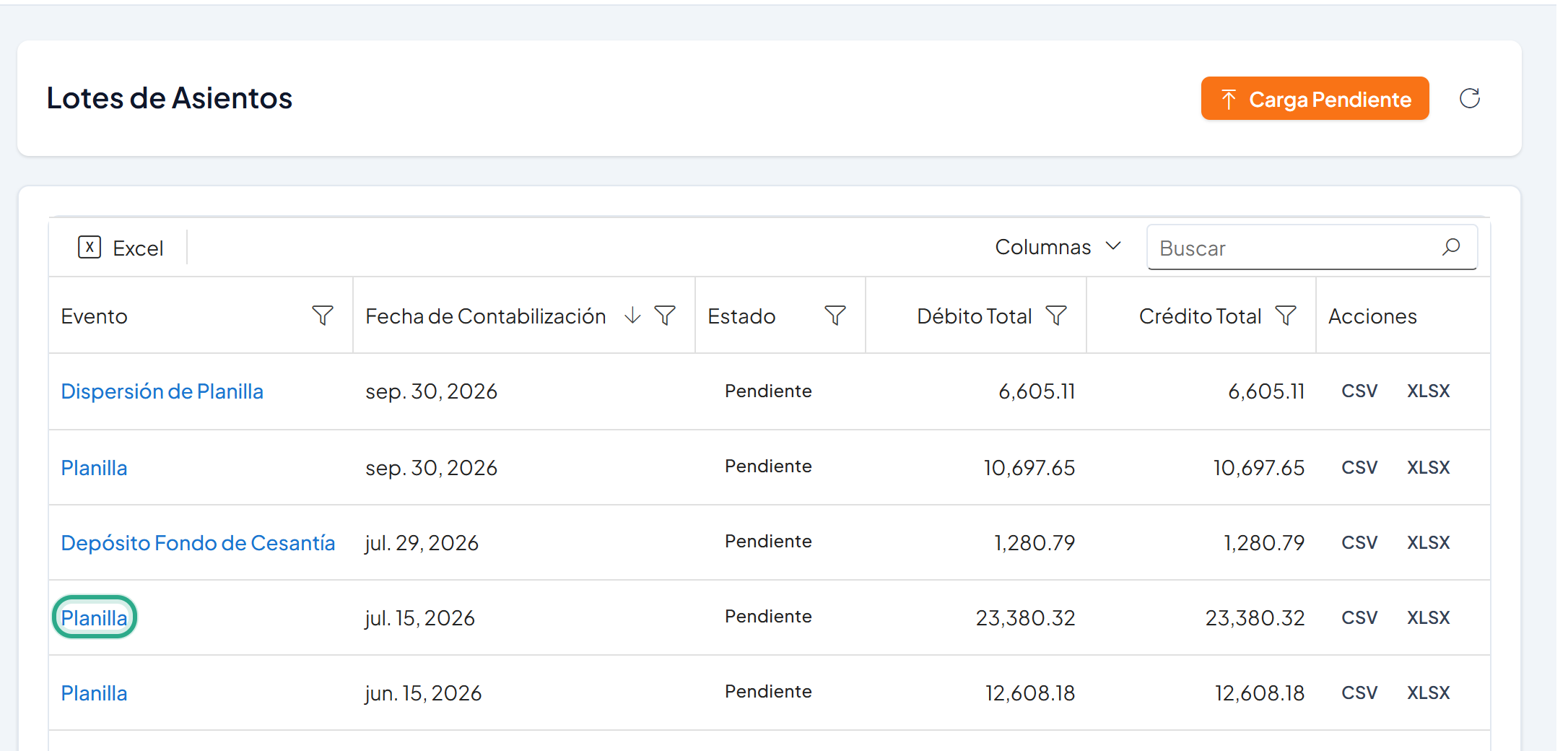The height and width of the screenshot is (751, 1568).
Task: Click the date jun. 15, 2026
Action: pos(423,693)
